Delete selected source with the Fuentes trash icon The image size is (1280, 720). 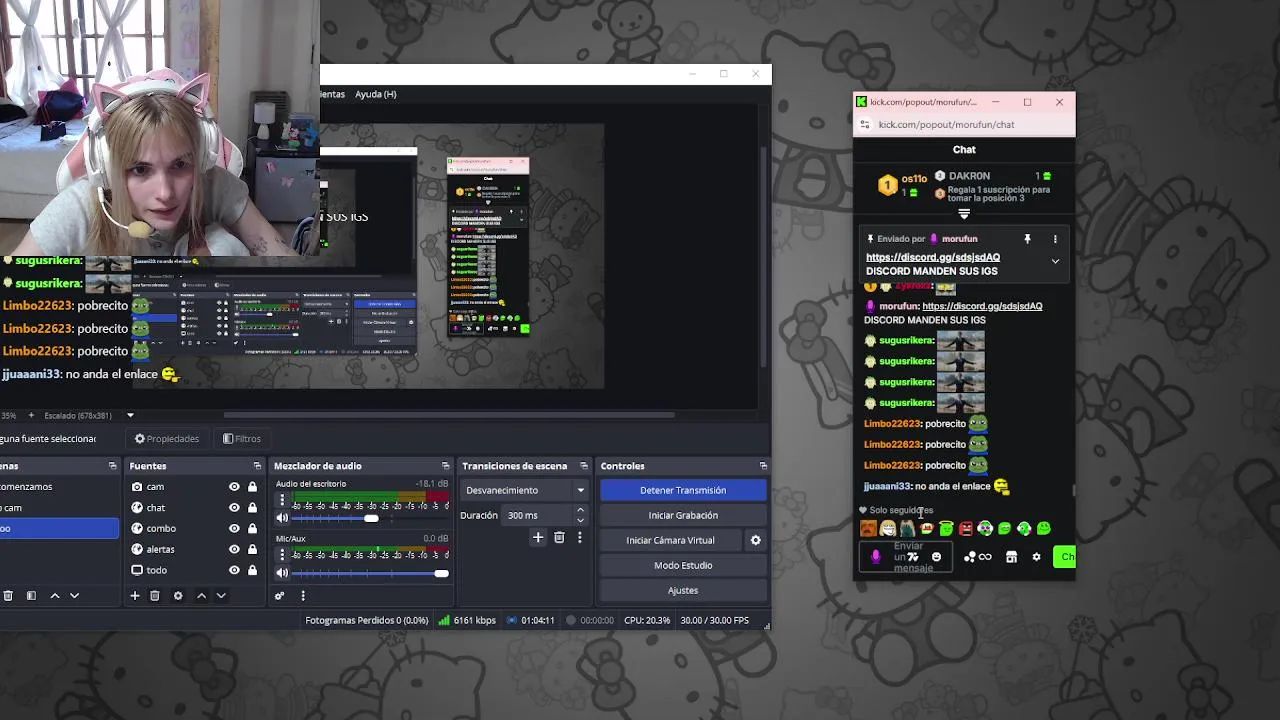coord(155,596)
